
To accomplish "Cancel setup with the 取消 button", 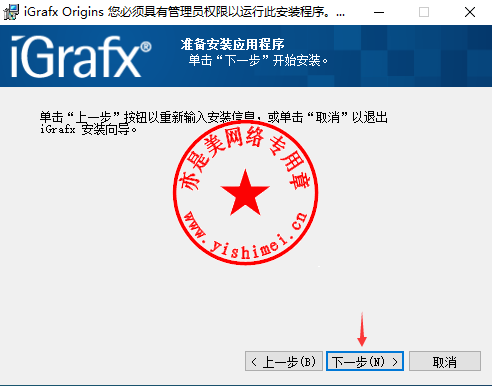I will (x=445, y=361).
